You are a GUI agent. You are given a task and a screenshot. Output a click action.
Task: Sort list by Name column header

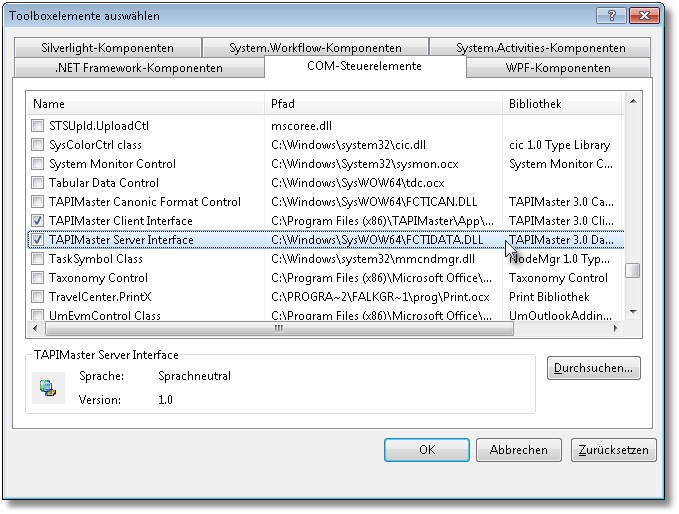coord(145,104)
